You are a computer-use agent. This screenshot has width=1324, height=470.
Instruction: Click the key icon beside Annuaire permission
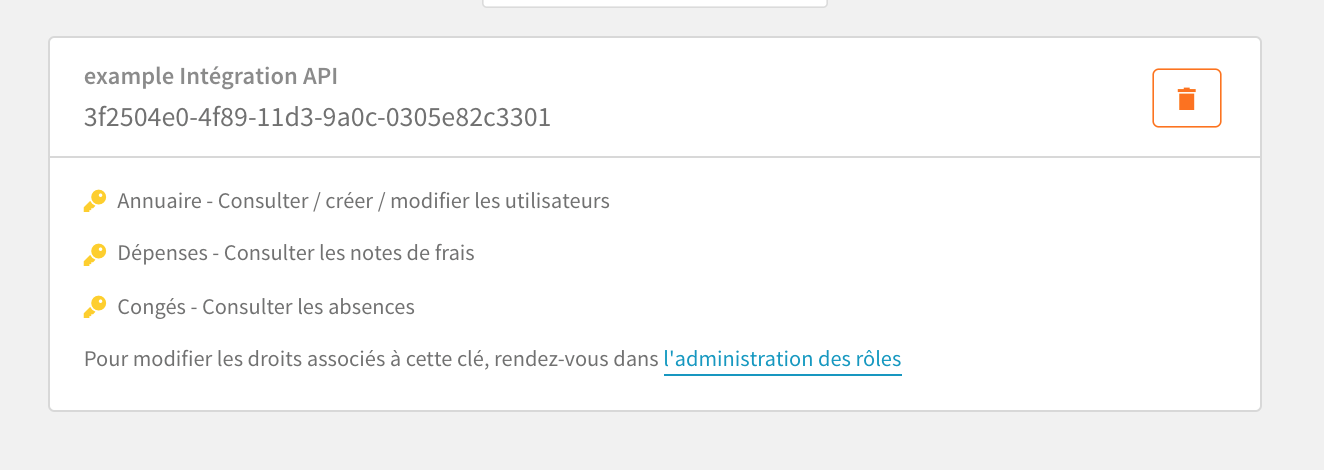pos(95,202)
